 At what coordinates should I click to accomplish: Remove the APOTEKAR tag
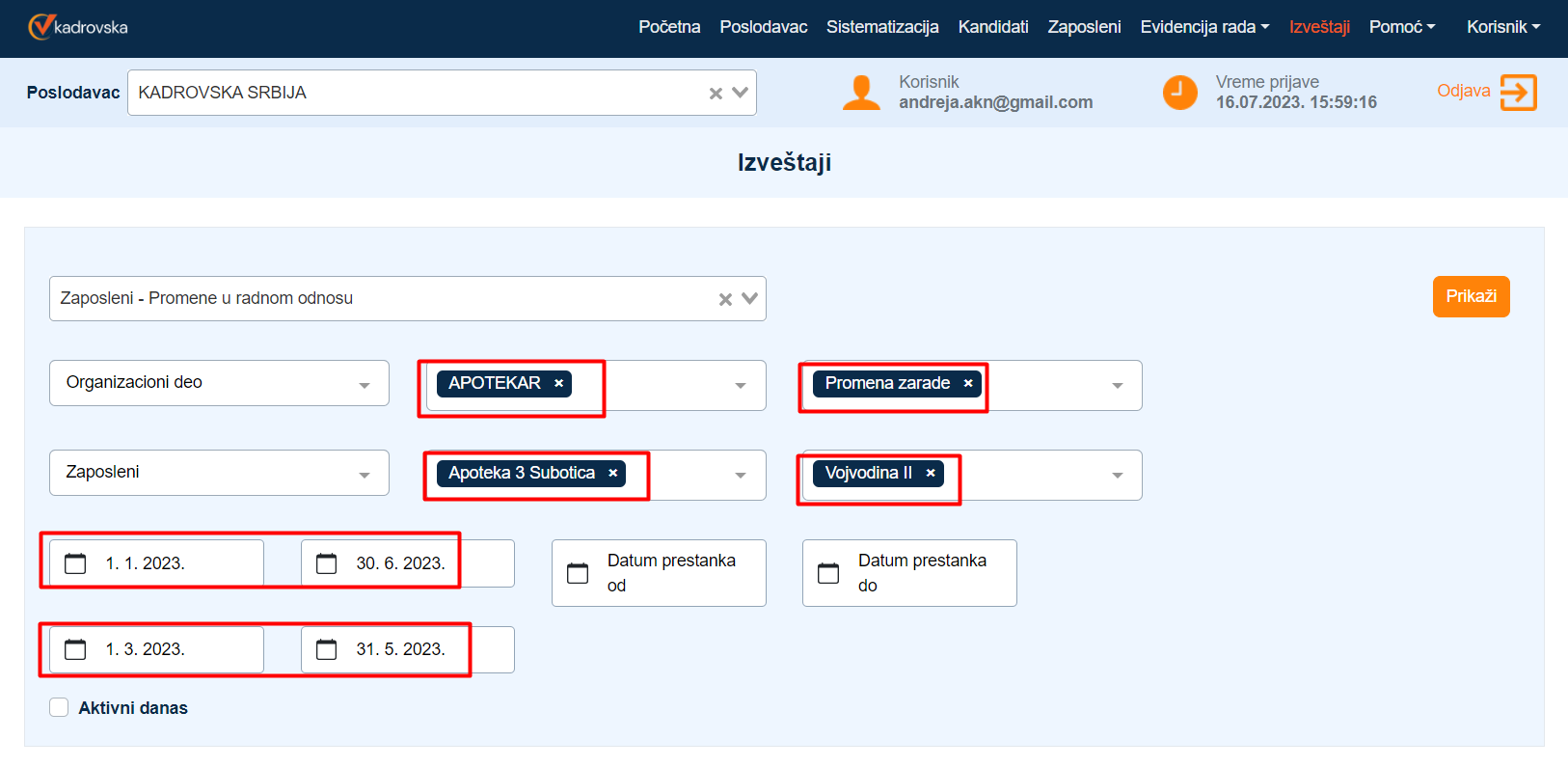(x=558, y=384)
